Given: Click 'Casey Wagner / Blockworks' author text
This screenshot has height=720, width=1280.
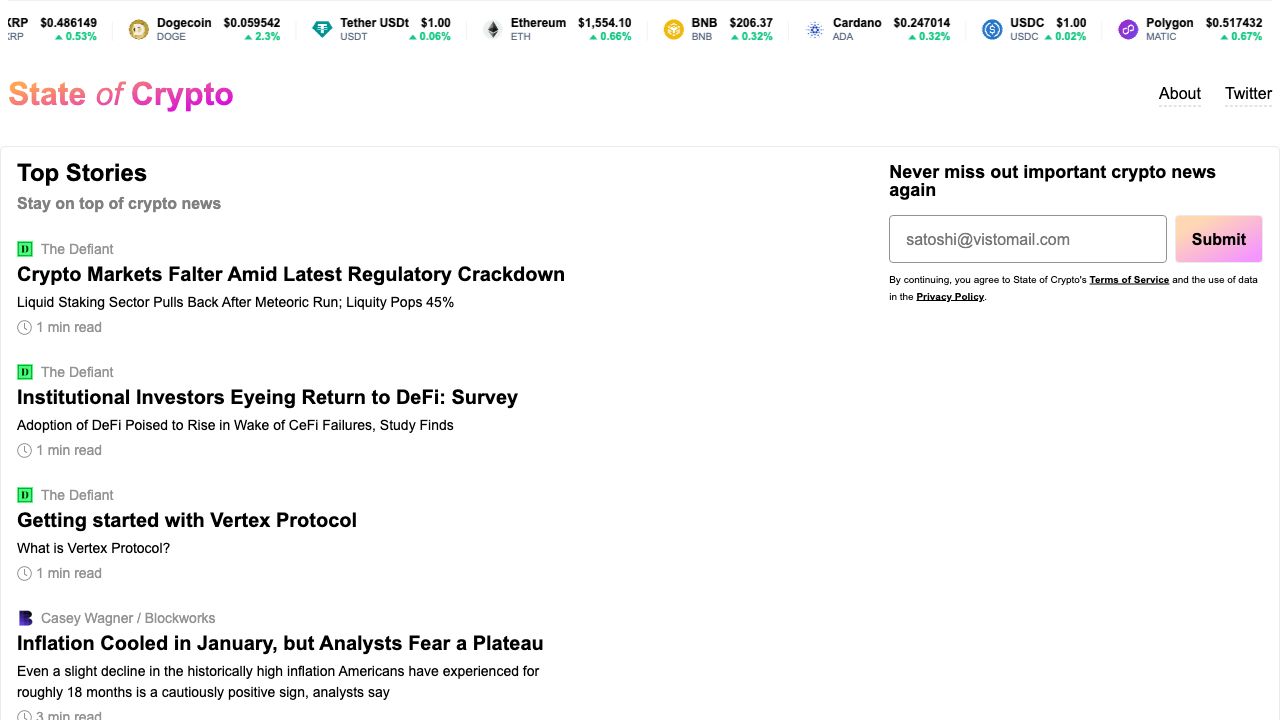Looking at the screenshot, I should pos(128,618).
